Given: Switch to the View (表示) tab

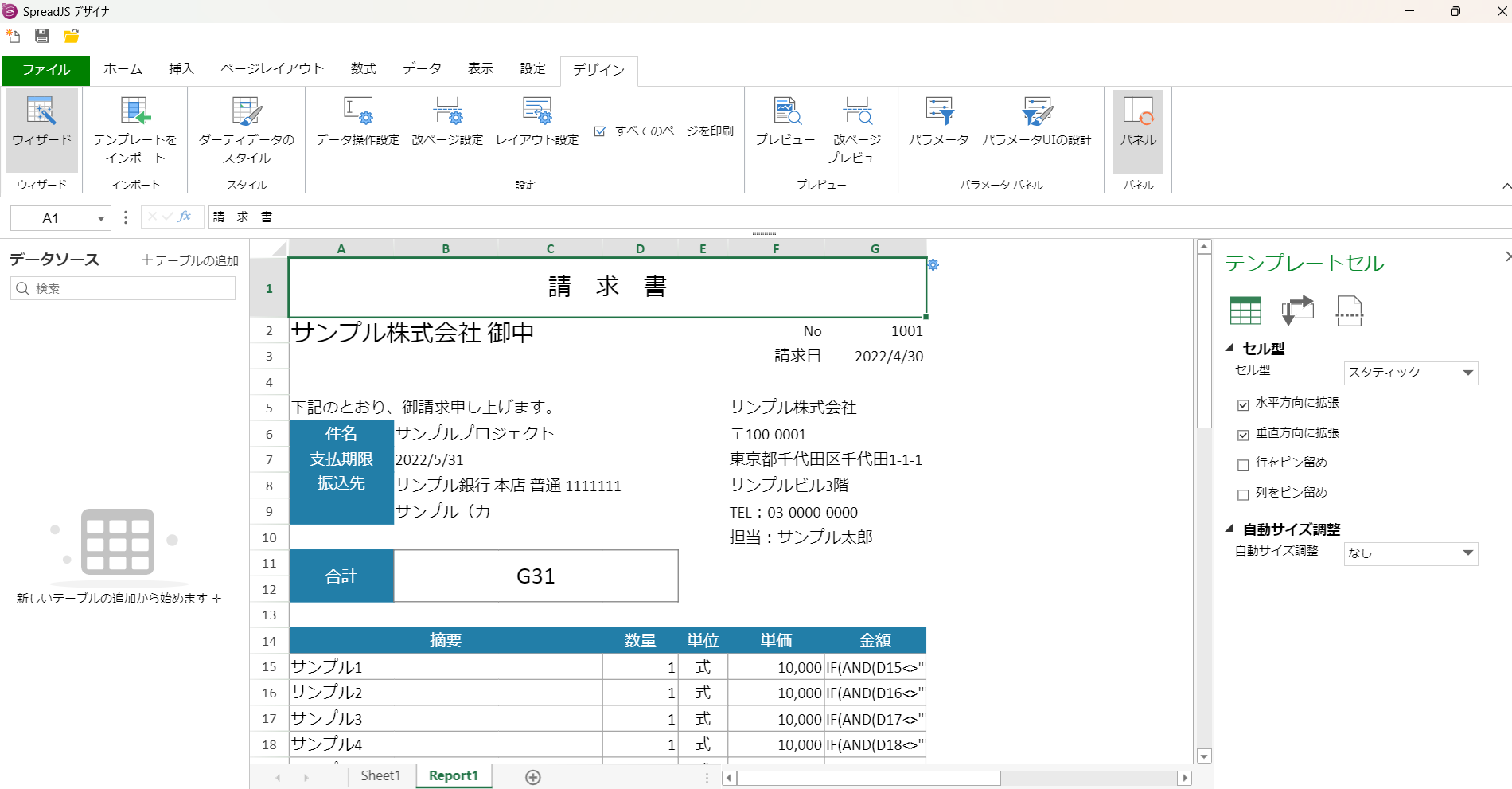Looking at the screenshot, I should (x=481, y=69).
